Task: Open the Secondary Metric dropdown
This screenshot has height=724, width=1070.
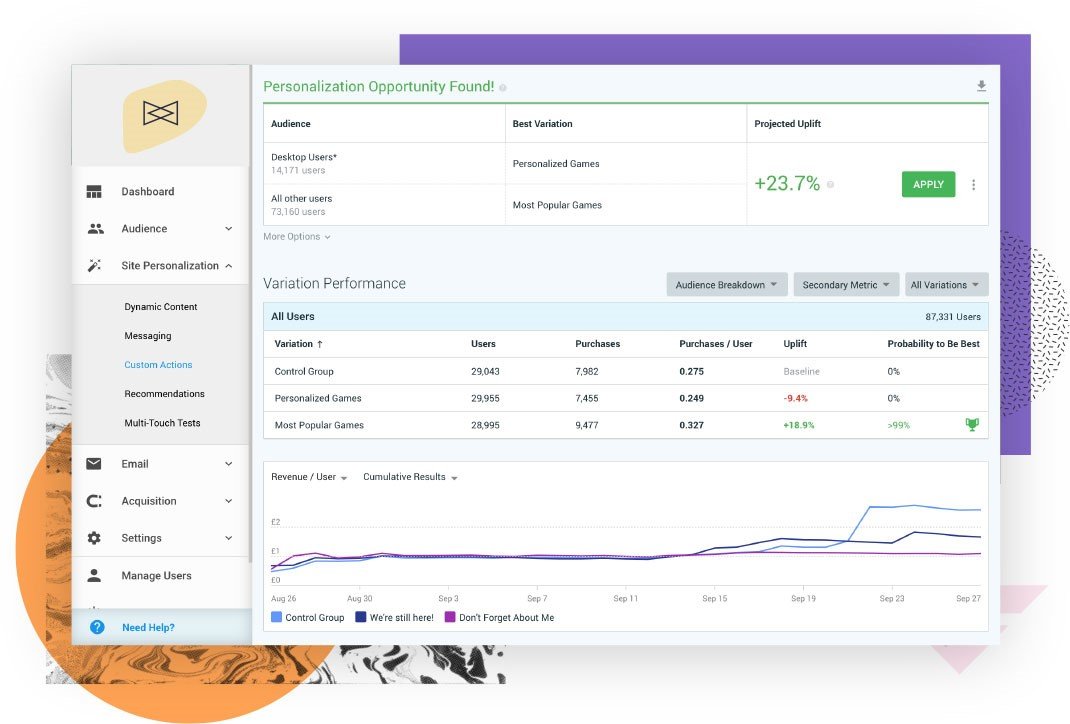Action: pos(846,285)
